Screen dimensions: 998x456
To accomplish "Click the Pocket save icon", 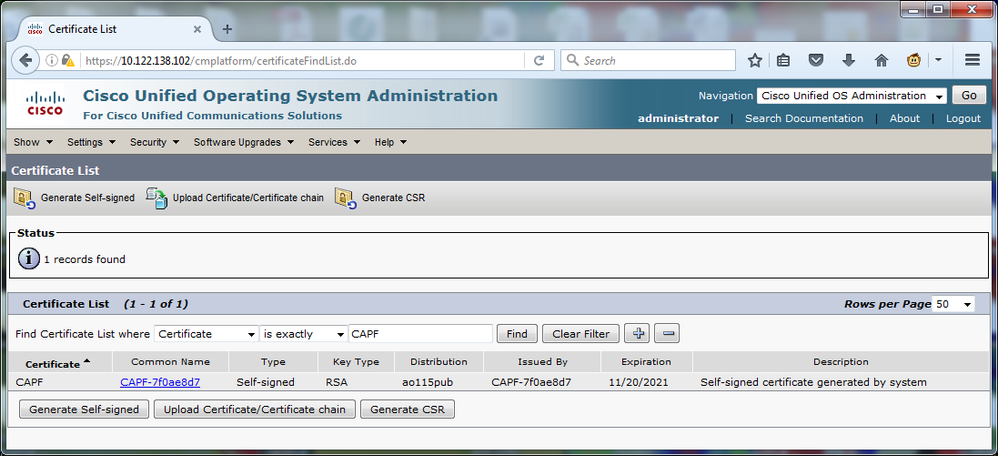I will 816,61.
